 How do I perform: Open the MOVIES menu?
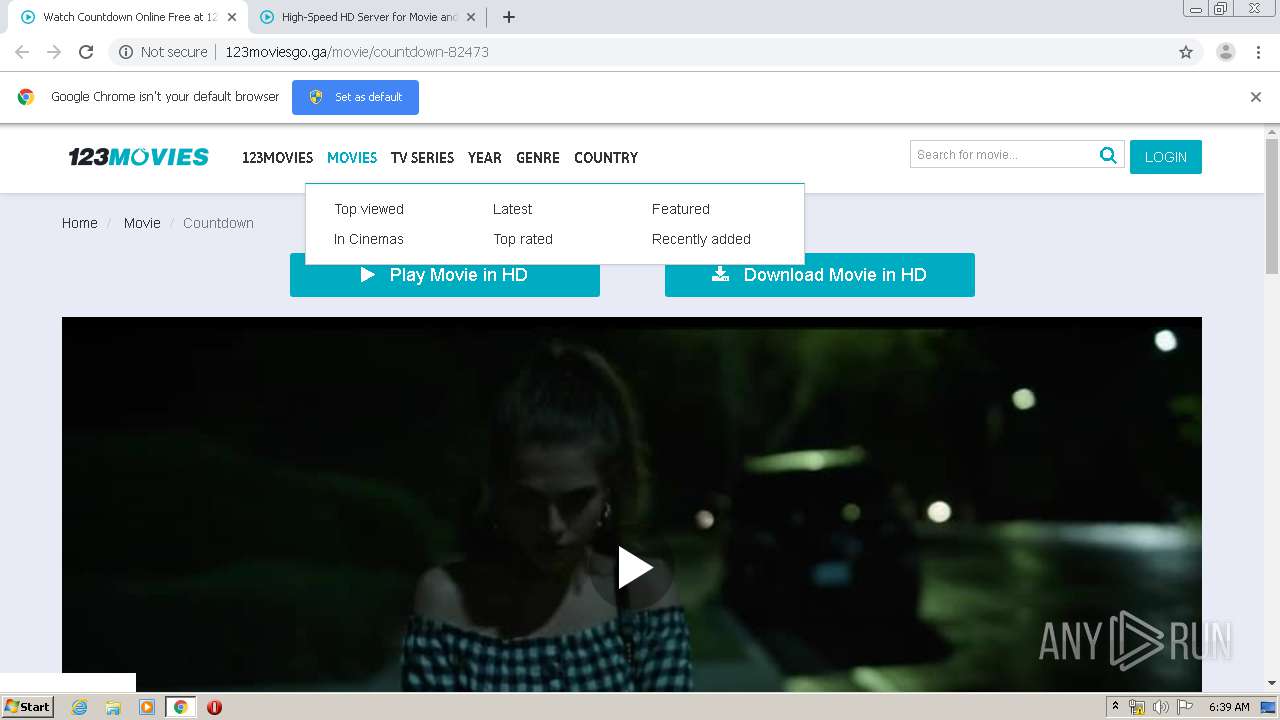point(352,158)
